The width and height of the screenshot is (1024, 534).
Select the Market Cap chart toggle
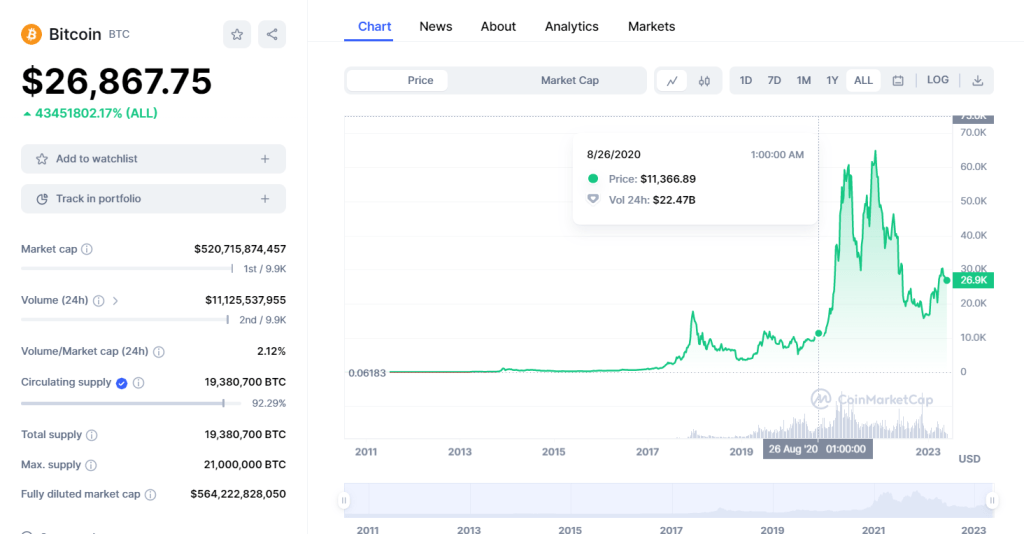click(569, 80)
